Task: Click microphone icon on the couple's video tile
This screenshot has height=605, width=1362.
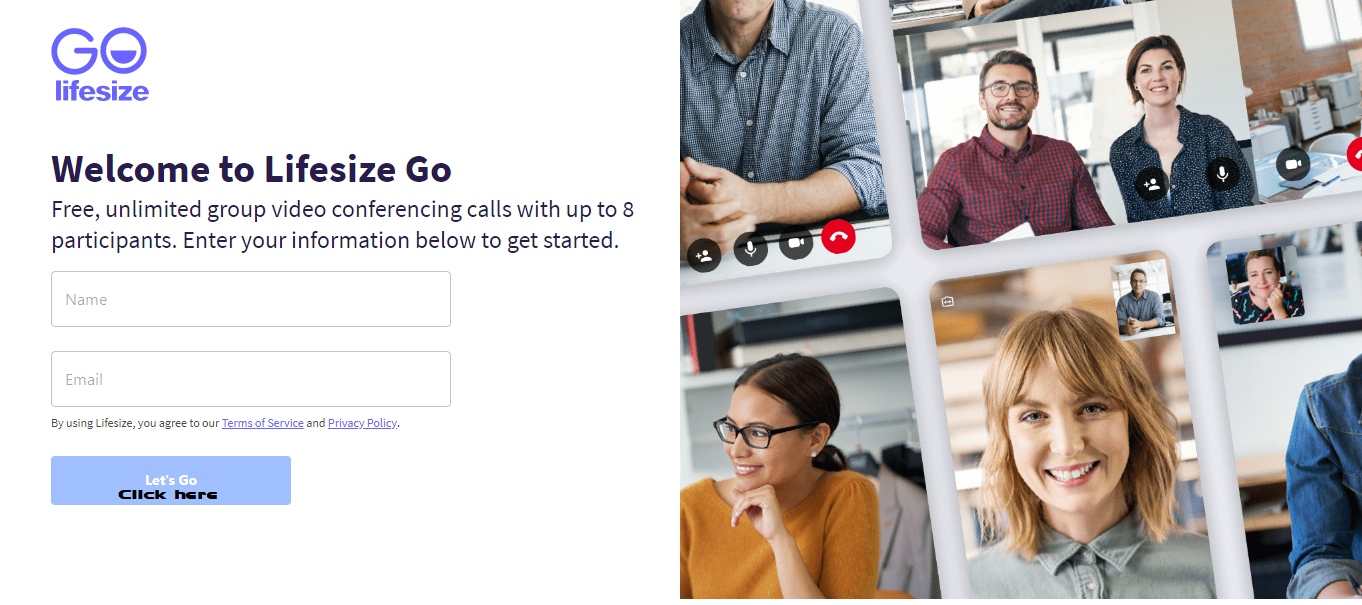Action: pyautogui.click(x=1222, y=174)
